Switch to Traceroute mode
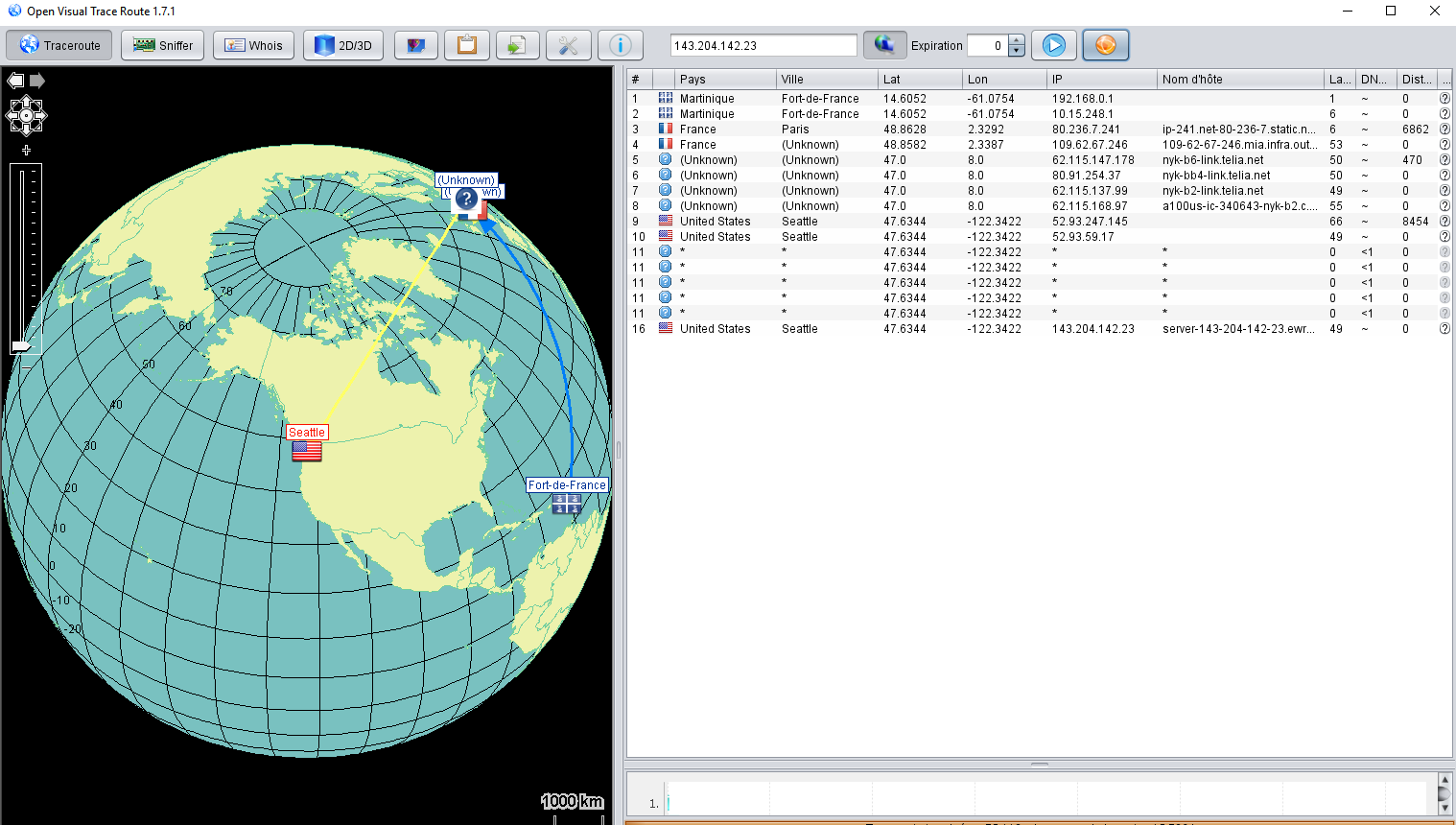Viewport: 1456px width, 825px height. pyautogui.click(x=59, y=45)
